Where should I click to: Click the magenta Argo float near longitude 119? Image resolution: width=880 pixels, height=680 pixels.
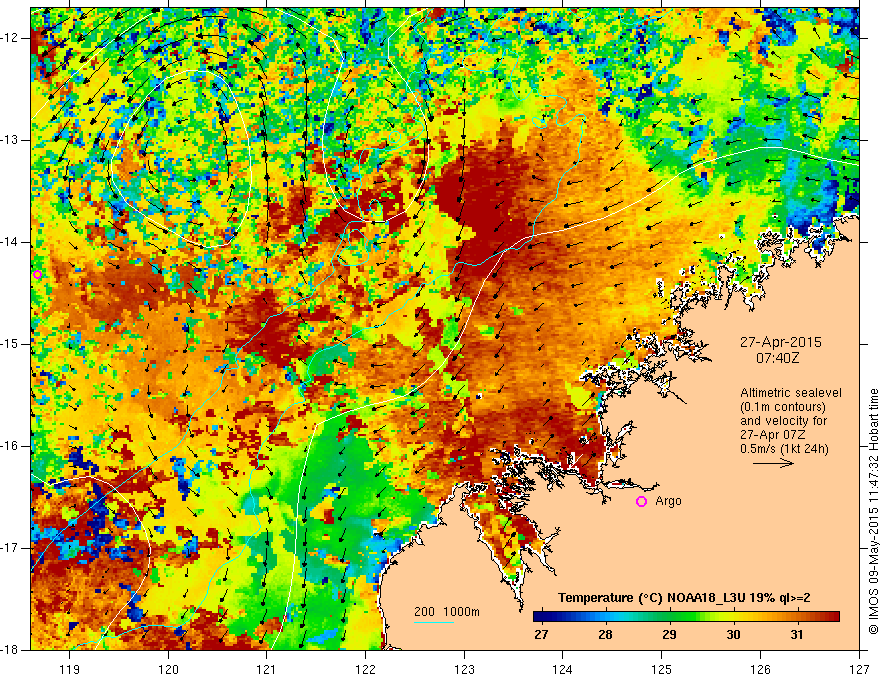coord(38,274)
